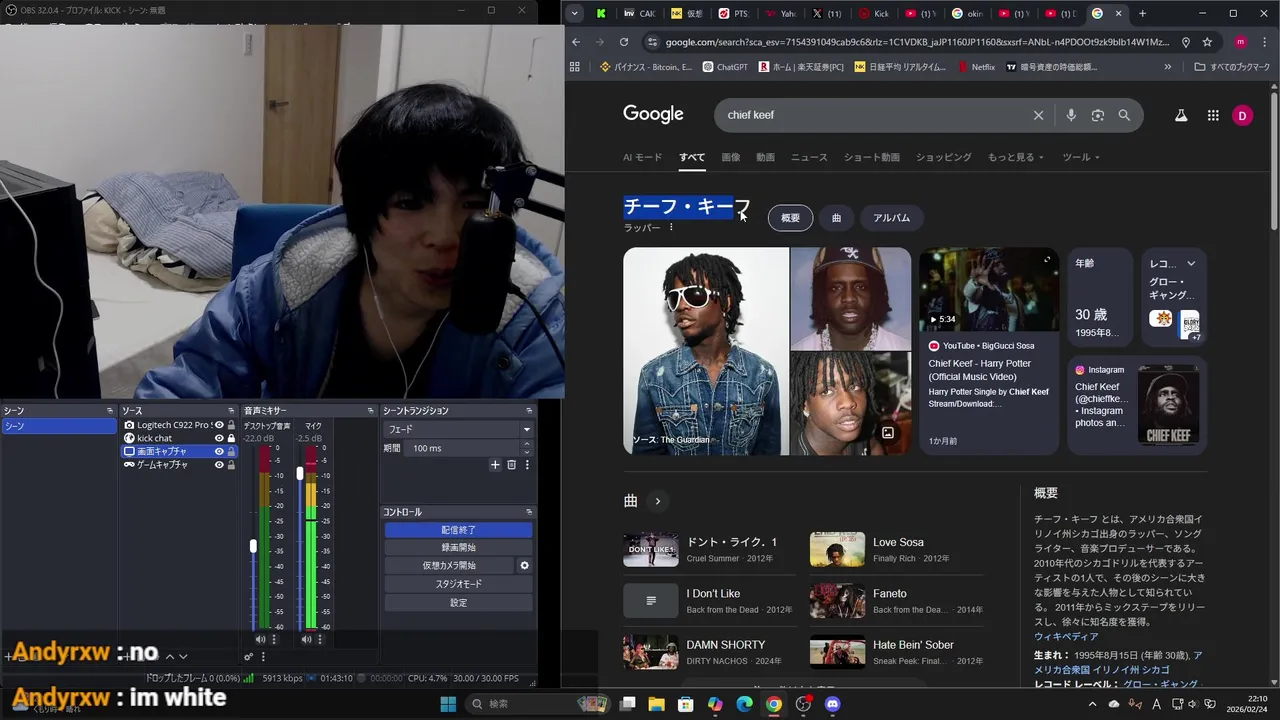1280x720 pixels.
Task: Toggle visibility of 画面キャプチャ source
Action: tap(219, 451)
